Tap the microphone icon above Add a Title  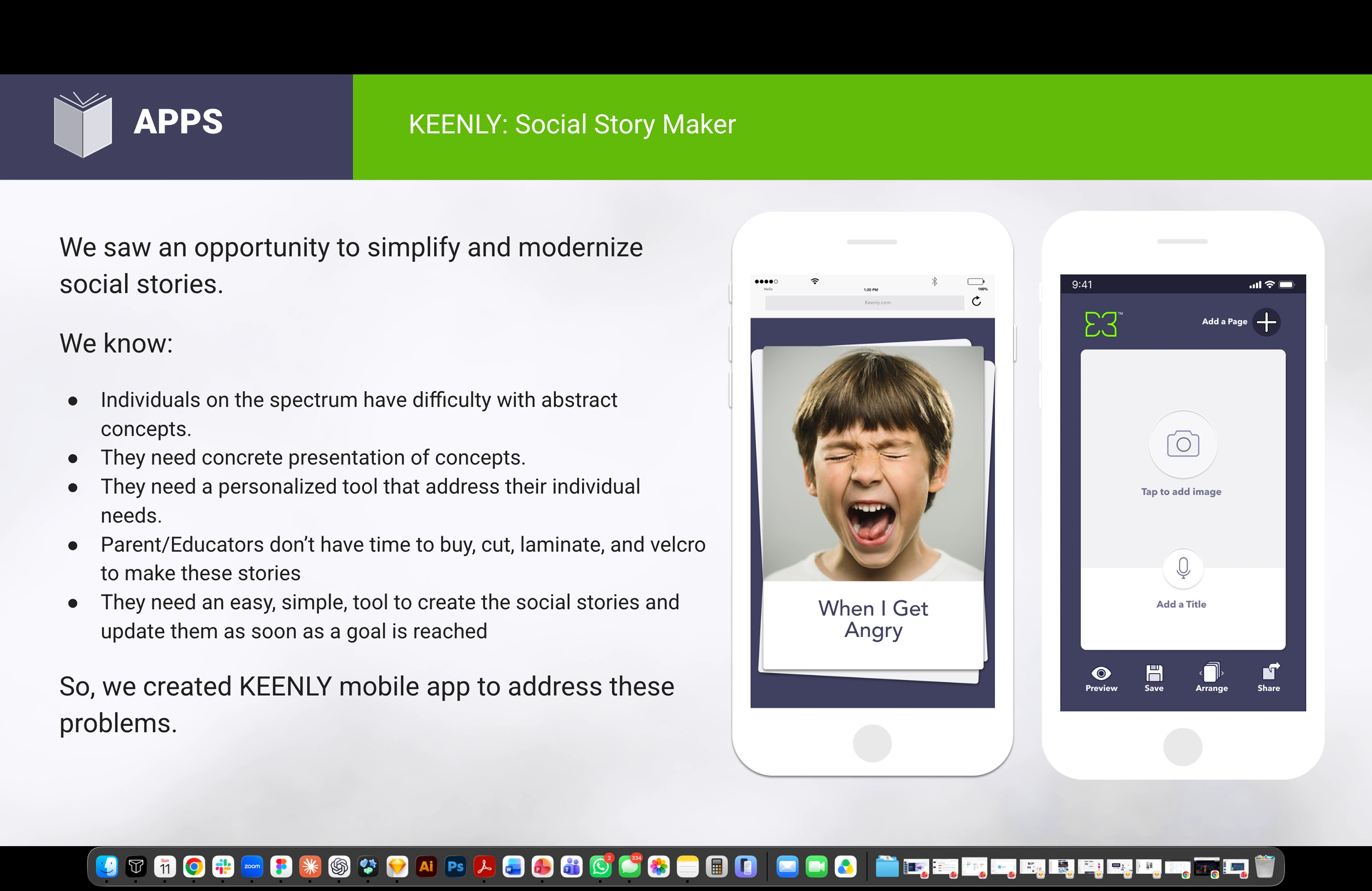(1183, 568)
